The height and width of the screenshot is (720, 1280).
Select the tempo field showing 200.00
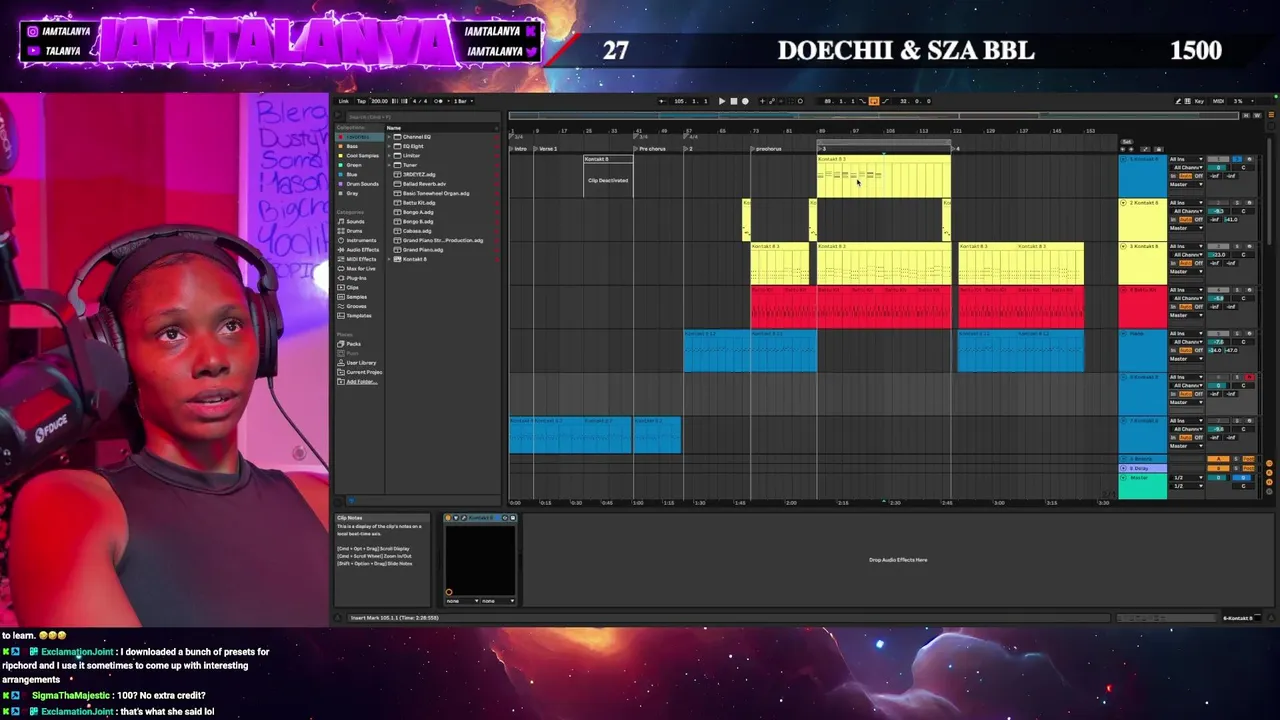pyautogui.click(x=379, y=101)
